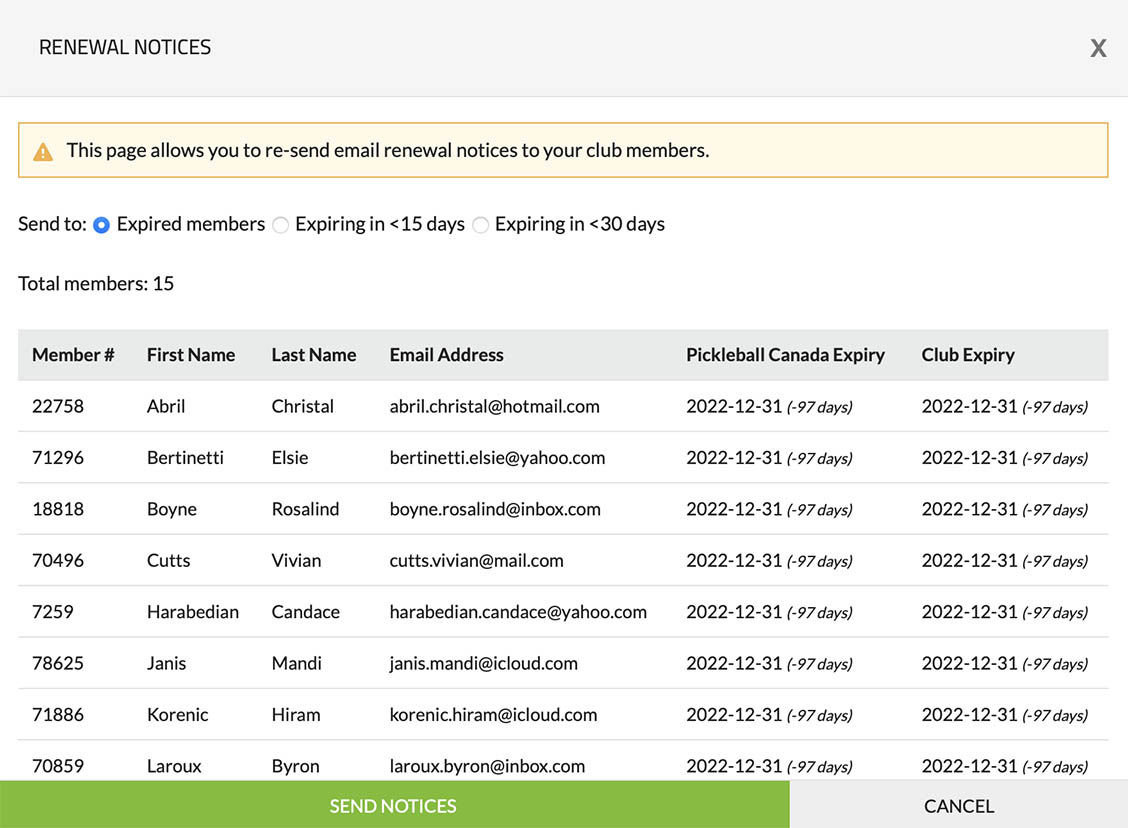Choose Expiring in <15 days option

281,225
